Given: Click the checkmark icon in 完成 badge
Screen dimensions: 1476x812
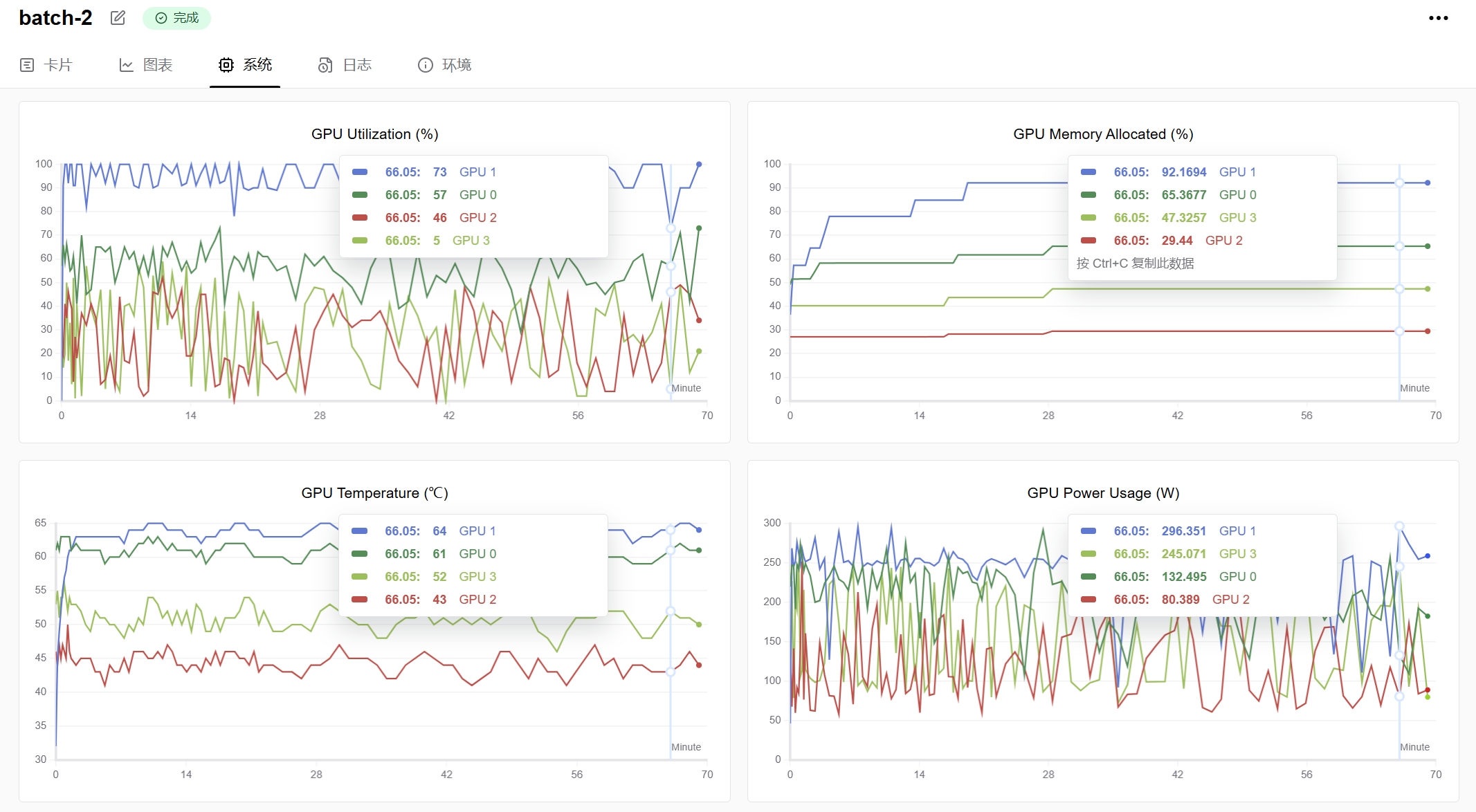Looking at the screenshot, I should point(161,18).
